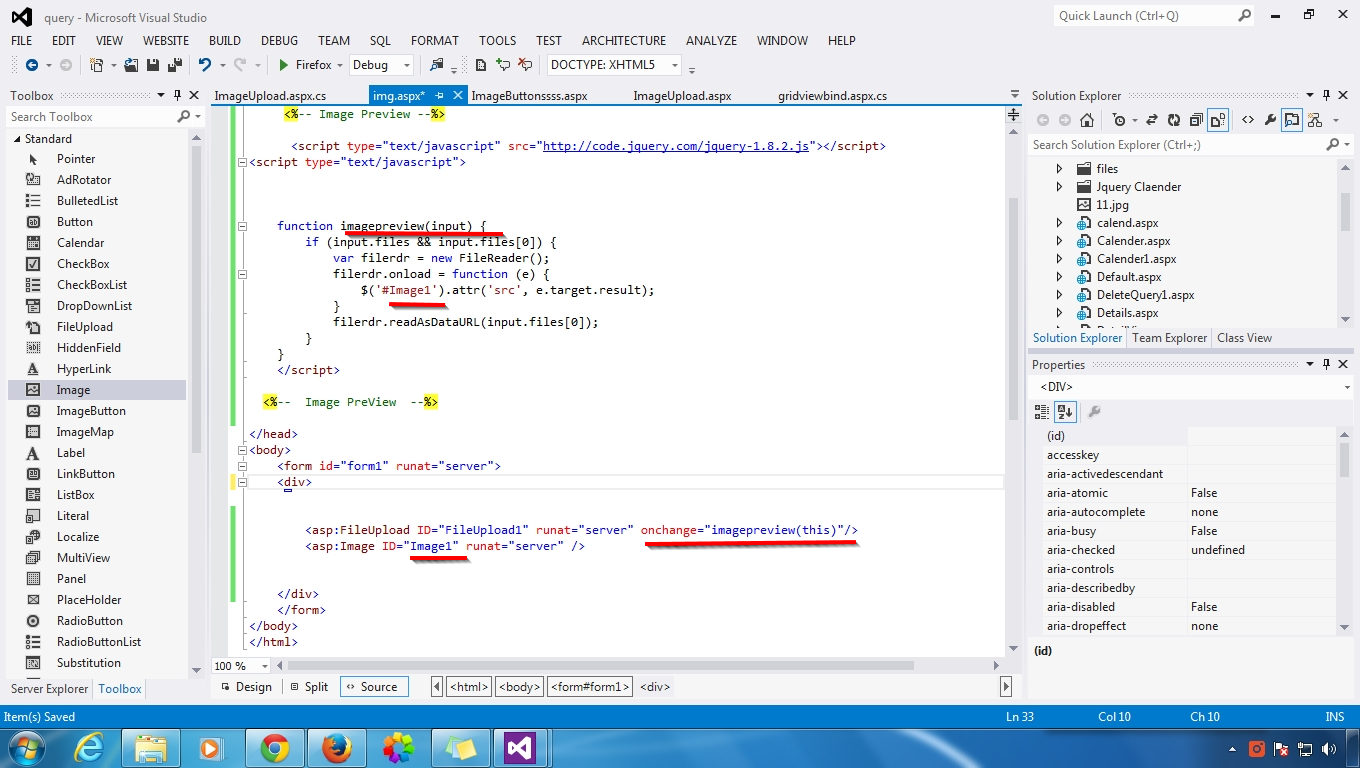Toggle Preview Selected Items in Solution Explorer
The image size is (1360, 768).
[x=1292, y=120]
